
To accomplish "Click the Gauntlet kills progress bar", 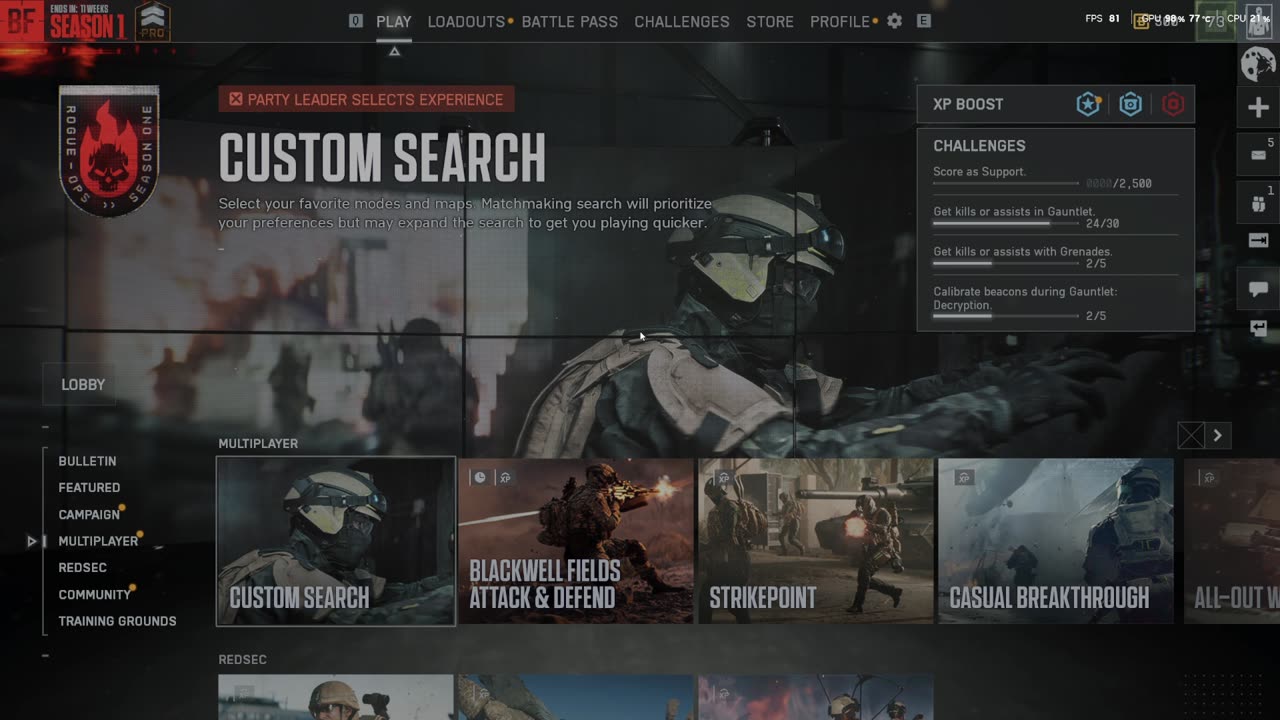I will click(x=1006, y=224).
